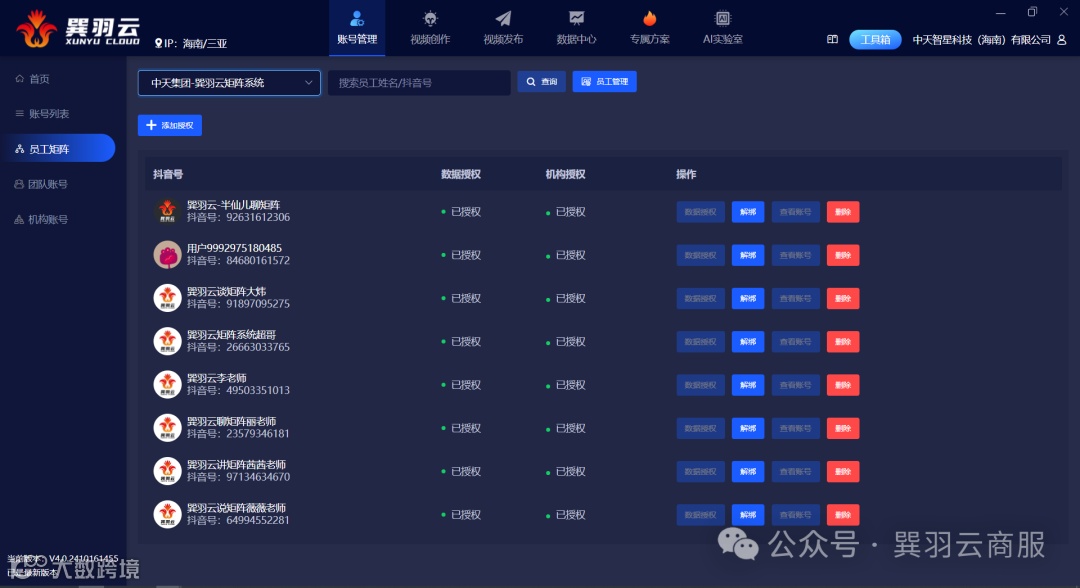The image size is (1080, 588).
Task: Click avatar of 巽羽云说矩阵薇薇老师
Action: 167,514
